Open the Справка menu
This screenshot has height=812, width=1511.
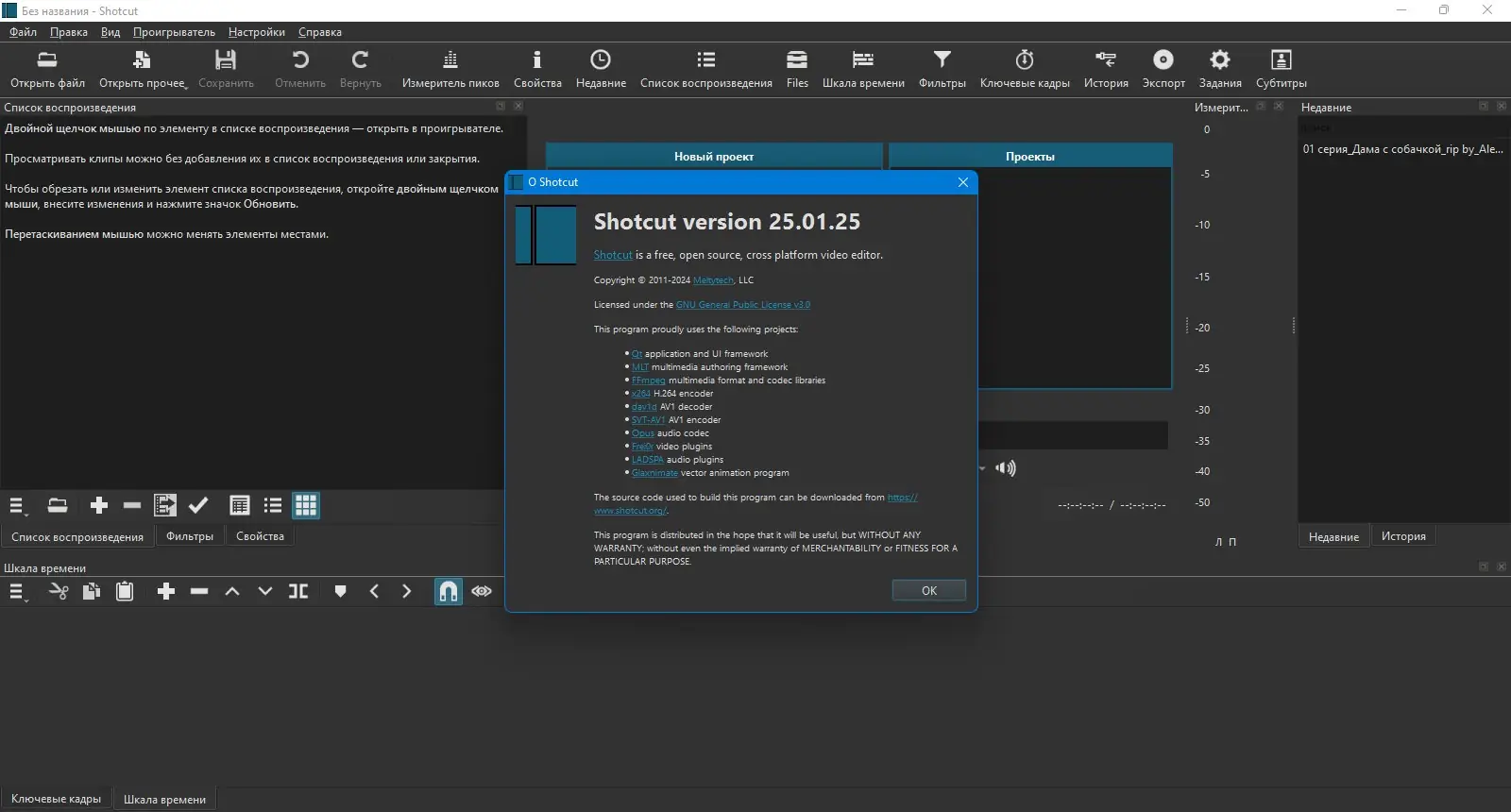pos(320,32)
